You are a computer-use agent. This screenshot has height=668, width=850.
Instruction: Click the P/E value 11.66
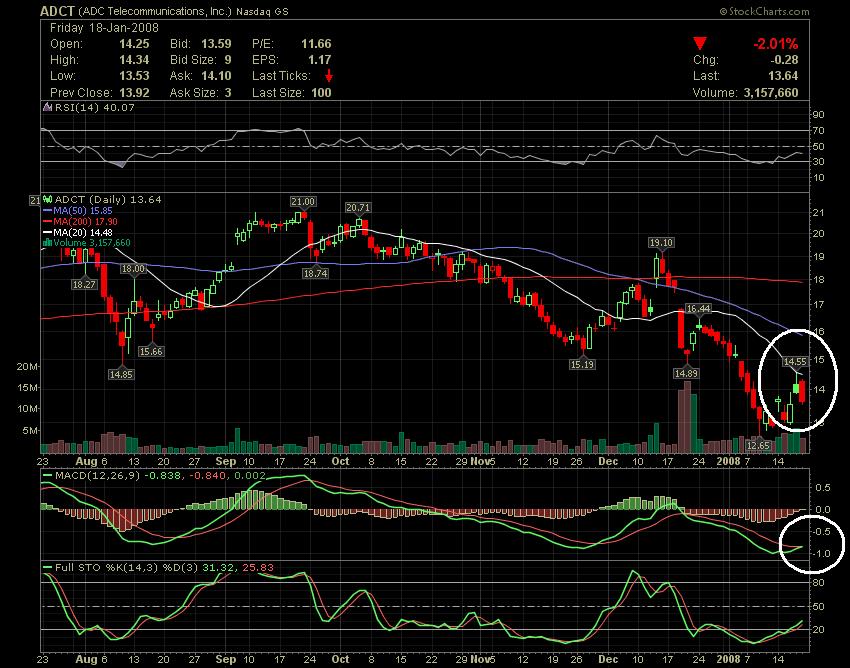316,44
